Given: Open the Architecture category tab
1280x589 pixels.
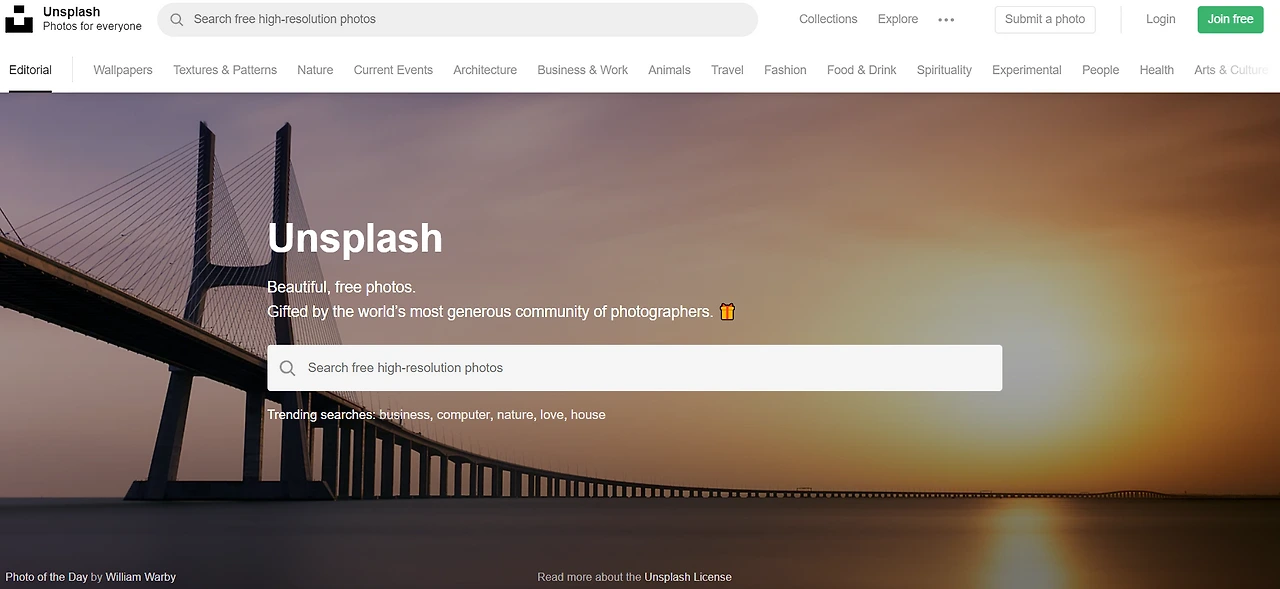Looking at the screenshot, I should (485, 70).
